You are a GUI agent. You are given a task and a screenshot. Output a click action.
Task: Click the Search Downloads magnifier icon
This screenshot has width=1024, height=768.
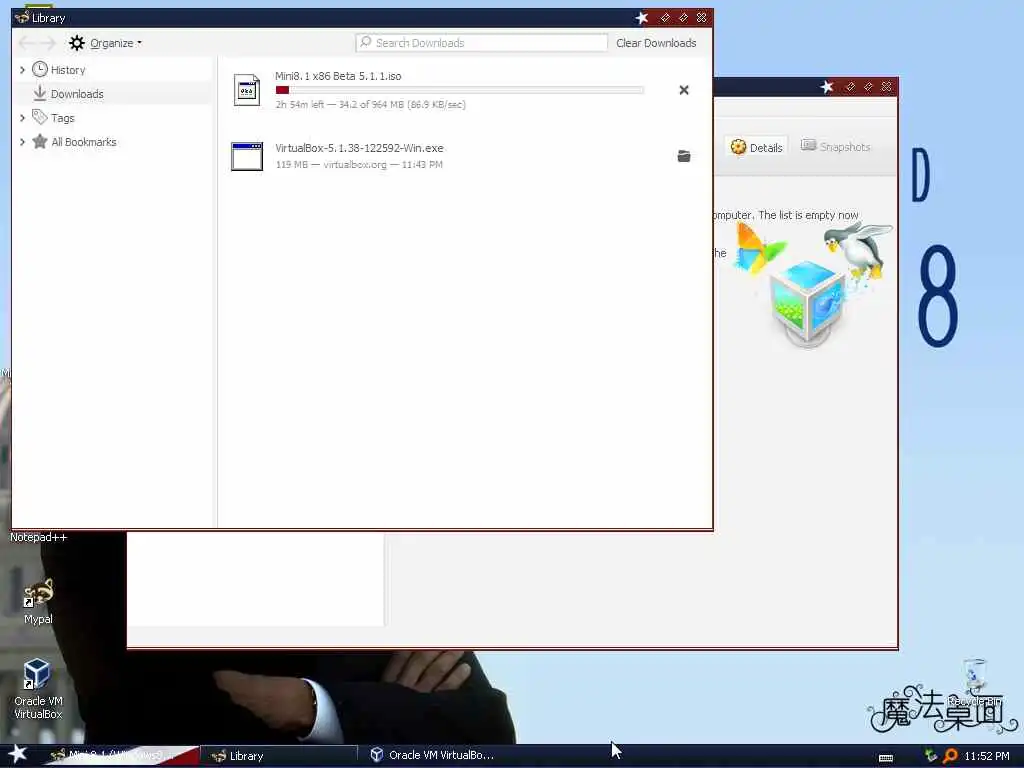click(x=366, y=42)
